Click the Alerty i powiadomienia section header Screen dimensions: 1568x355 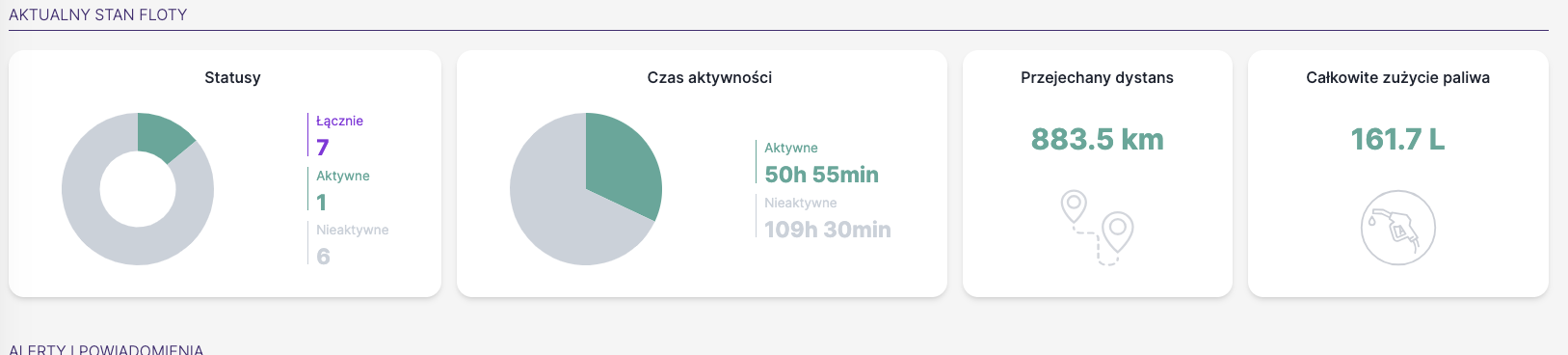[x=106, y=349]
